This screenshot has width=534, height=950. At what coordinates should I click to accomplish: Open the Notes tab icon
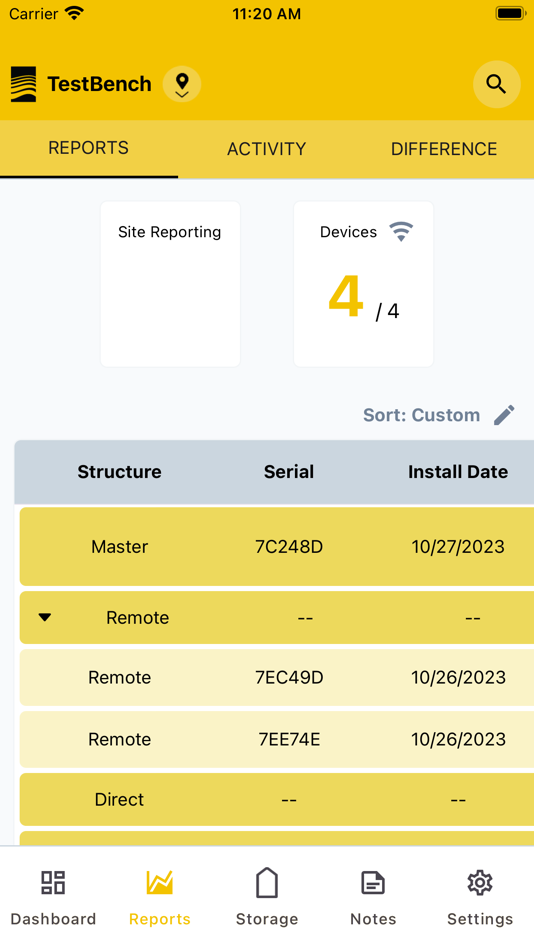tap(373, 883)
